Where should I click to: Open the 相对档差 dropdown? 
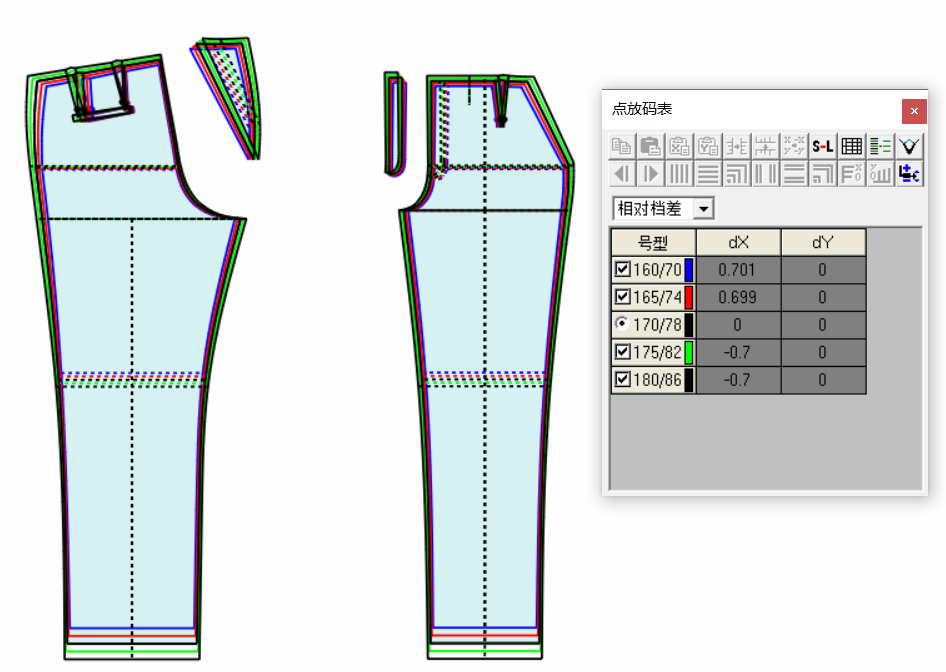[704, 209]
